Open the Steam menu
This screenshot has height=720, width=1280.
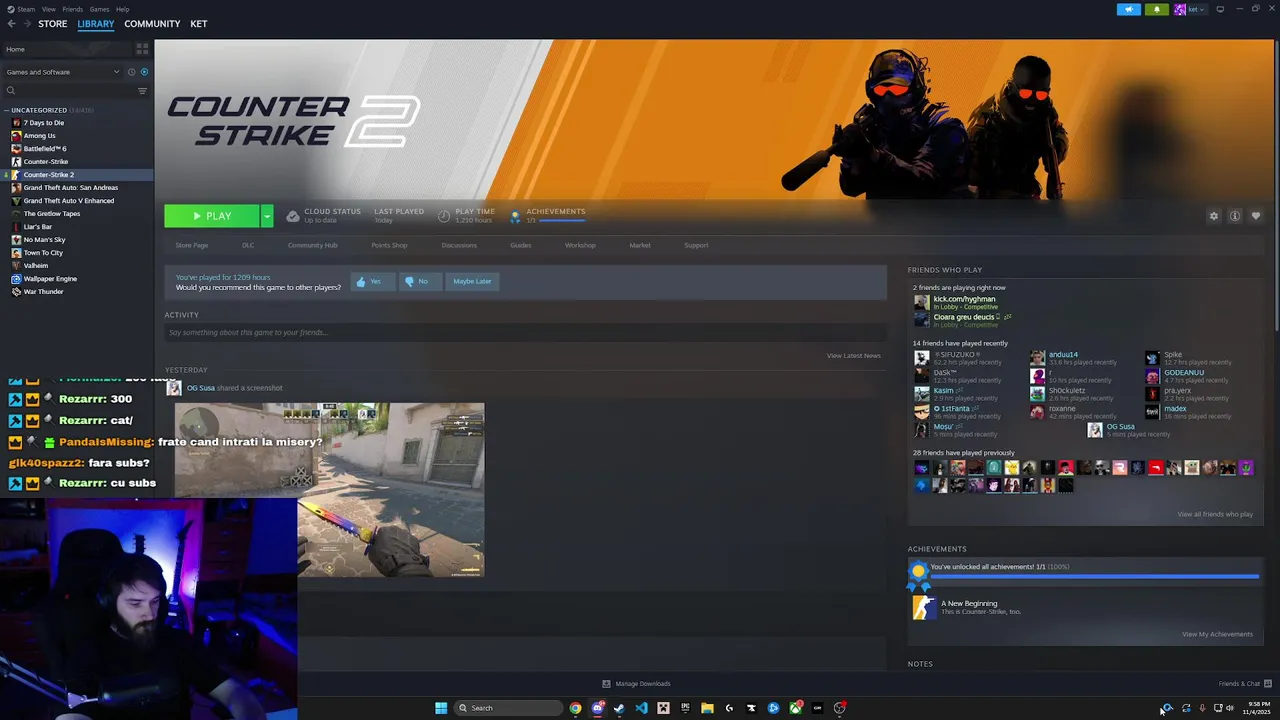tap(25, 9)
